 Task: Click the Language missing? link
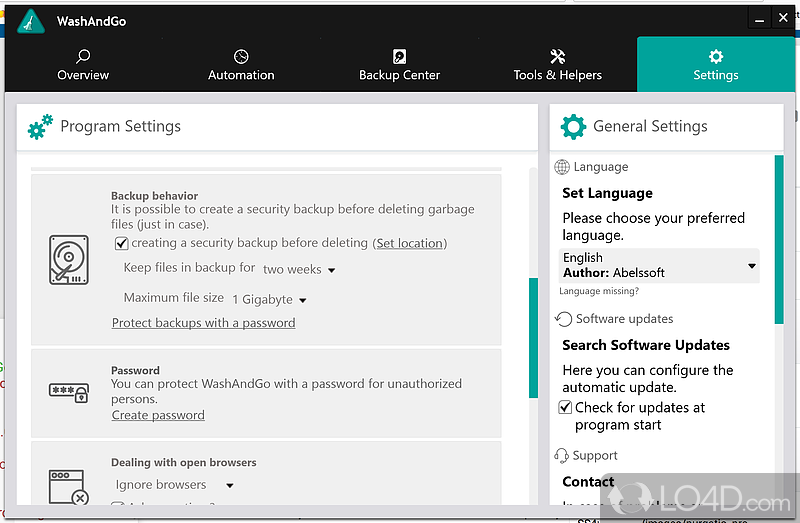tap(599, 291)
